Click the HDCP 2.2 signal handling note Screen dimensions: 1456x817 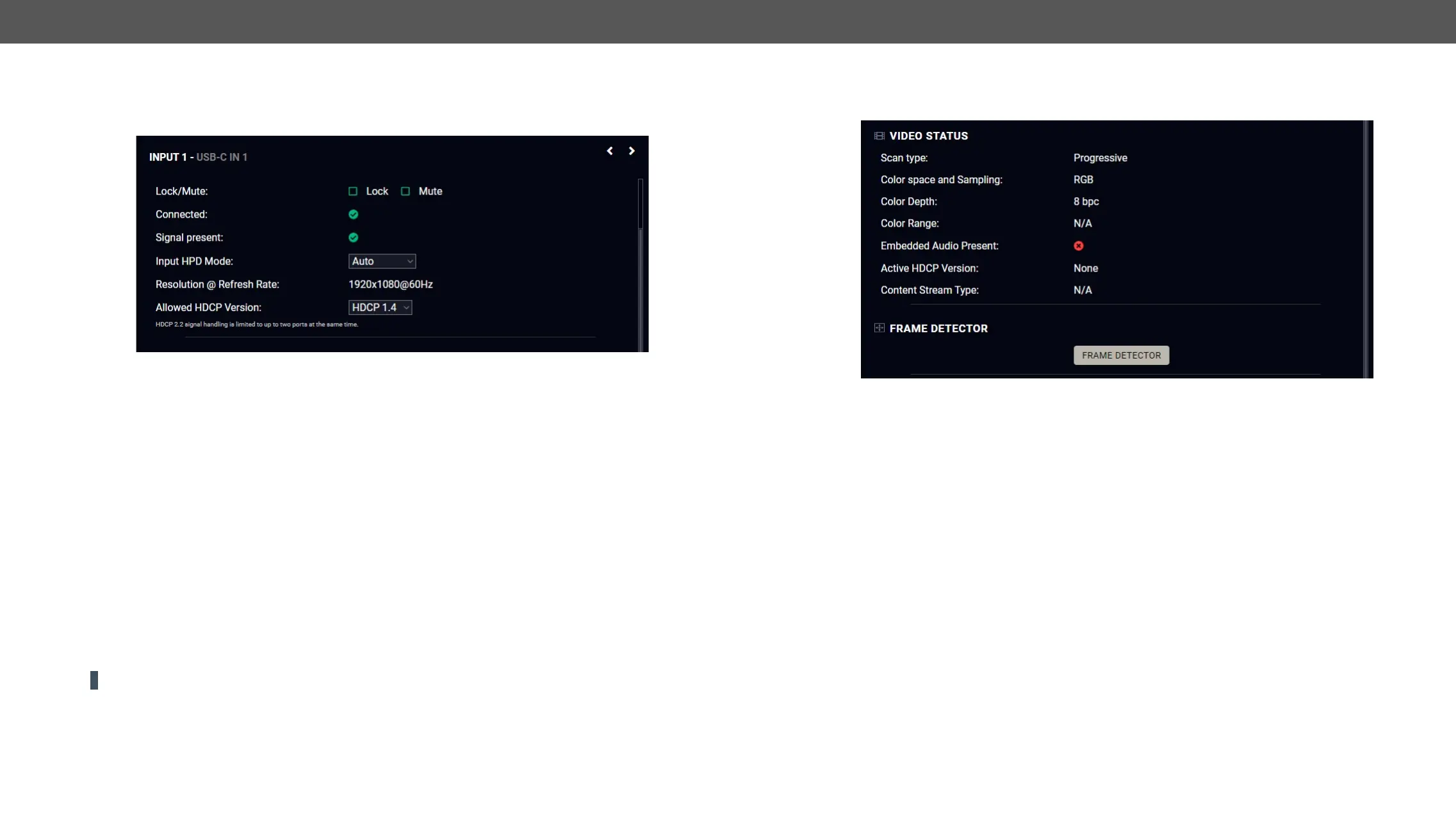pos(257,325)
